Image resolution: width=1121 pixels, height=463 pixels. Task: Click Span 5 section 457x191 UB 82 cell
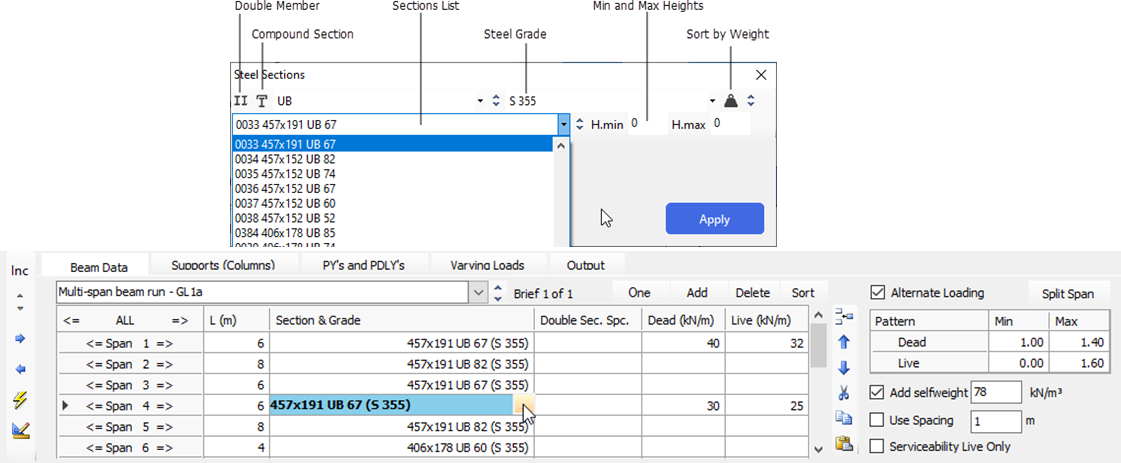[x=403, y=427]
